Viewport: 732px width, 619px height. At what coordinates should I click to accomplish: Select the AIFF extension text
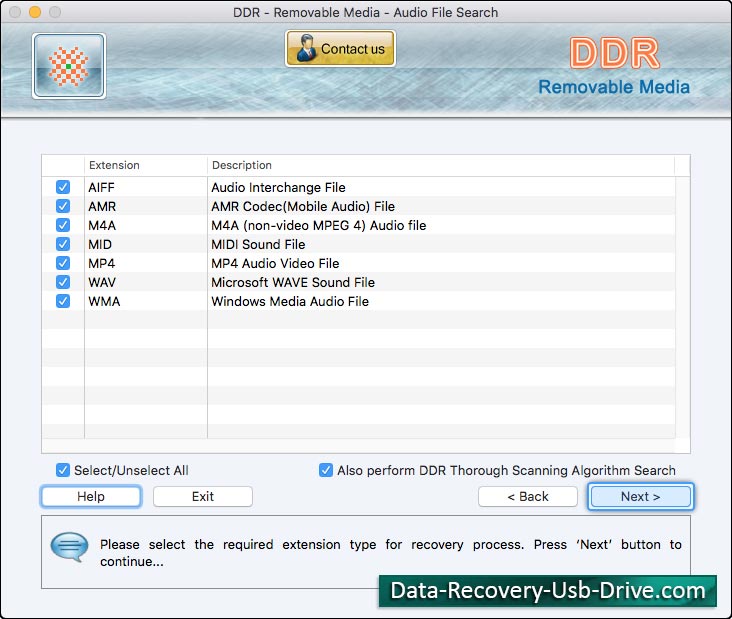pos(101,188)
